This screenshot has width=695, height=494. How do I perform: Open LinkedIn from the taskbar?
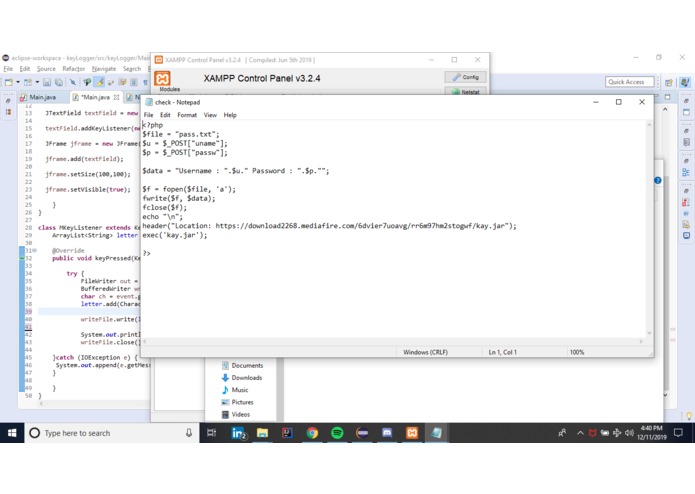click(238, 433)
